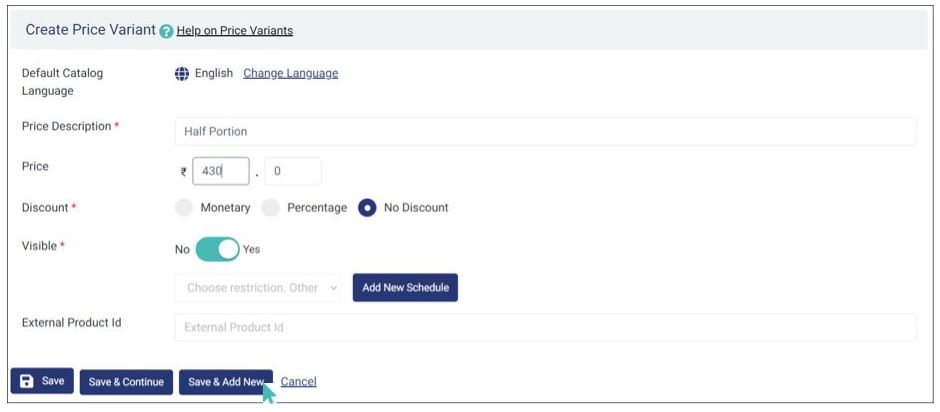Screen dimensions: 940x412
Task: Click the Save & Add New button
Action: tap(226, 382)
